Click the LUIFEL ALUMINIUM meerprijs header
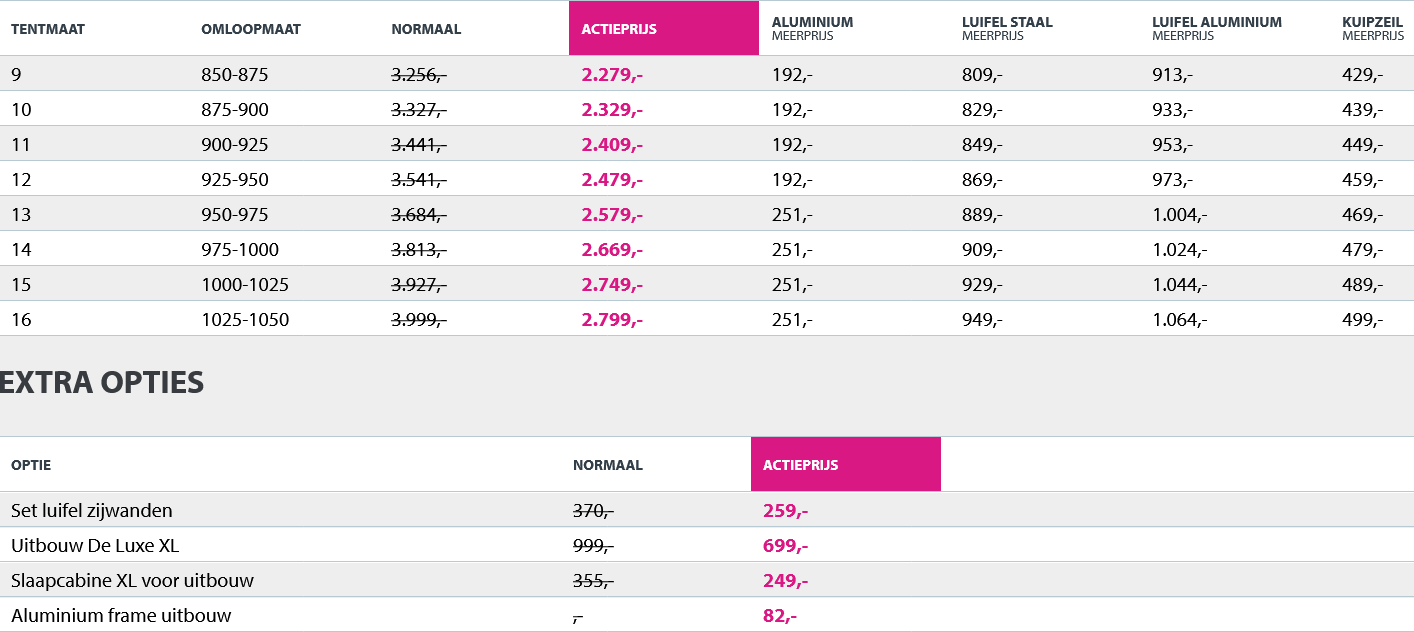The image size is (1414, 632). pos(1216,28)
